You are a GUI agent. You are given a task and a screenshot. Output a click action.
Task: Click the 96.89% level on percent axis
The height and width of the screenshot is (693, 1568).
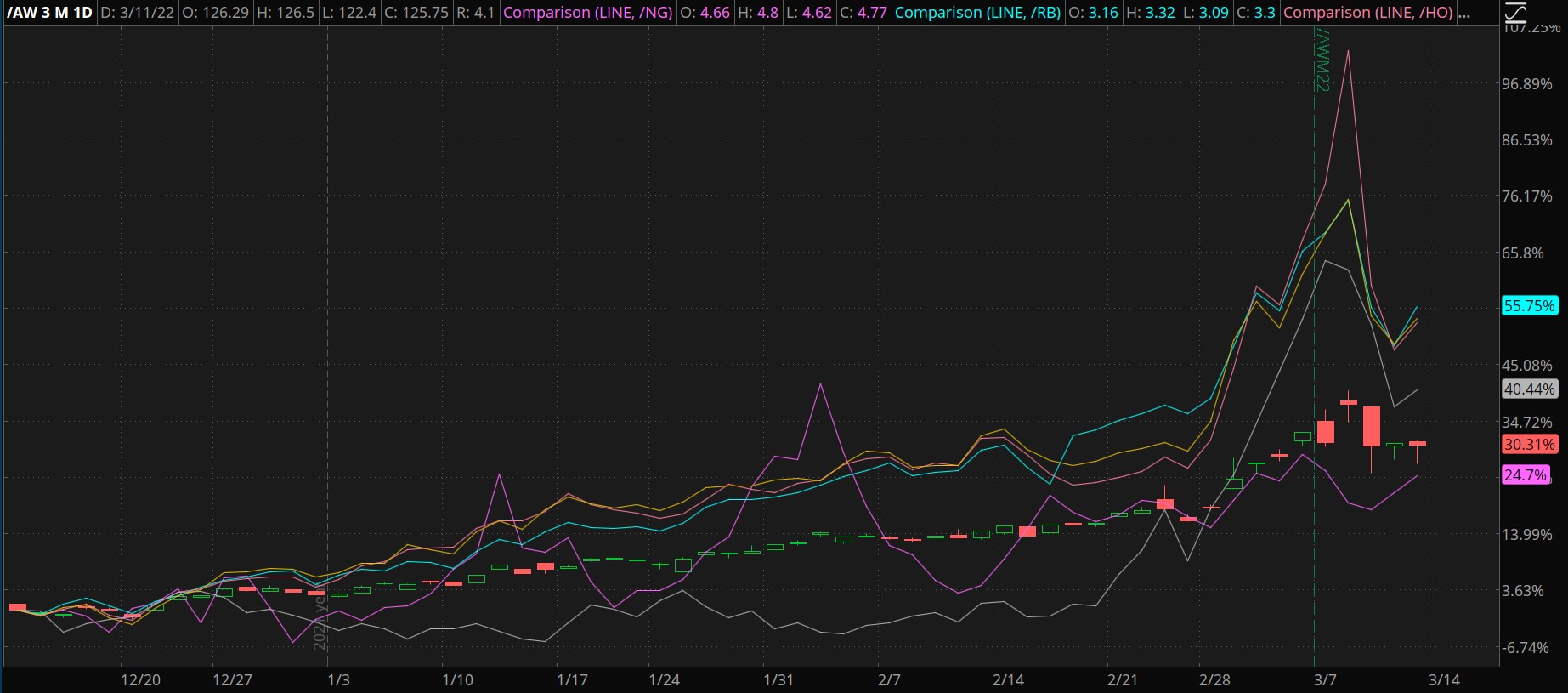point(1527,84)
